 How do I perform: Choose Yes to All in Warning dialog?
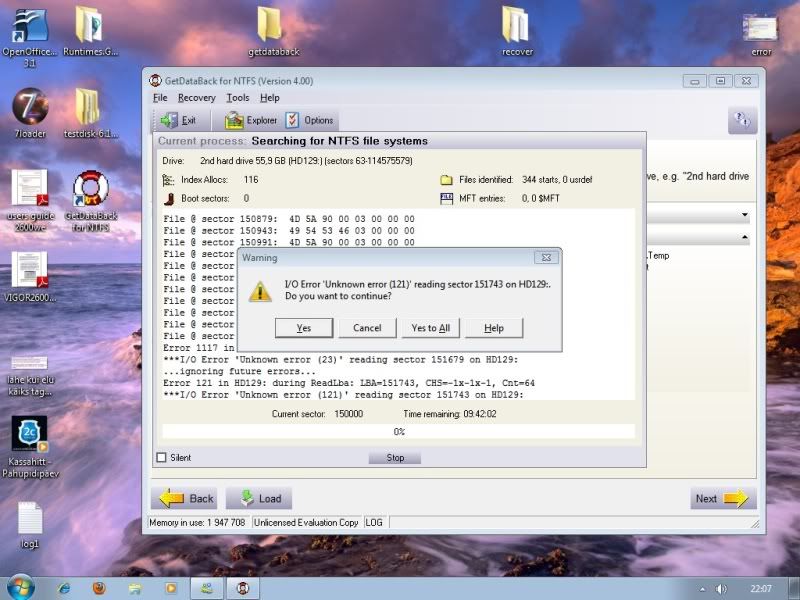[431, 328]
